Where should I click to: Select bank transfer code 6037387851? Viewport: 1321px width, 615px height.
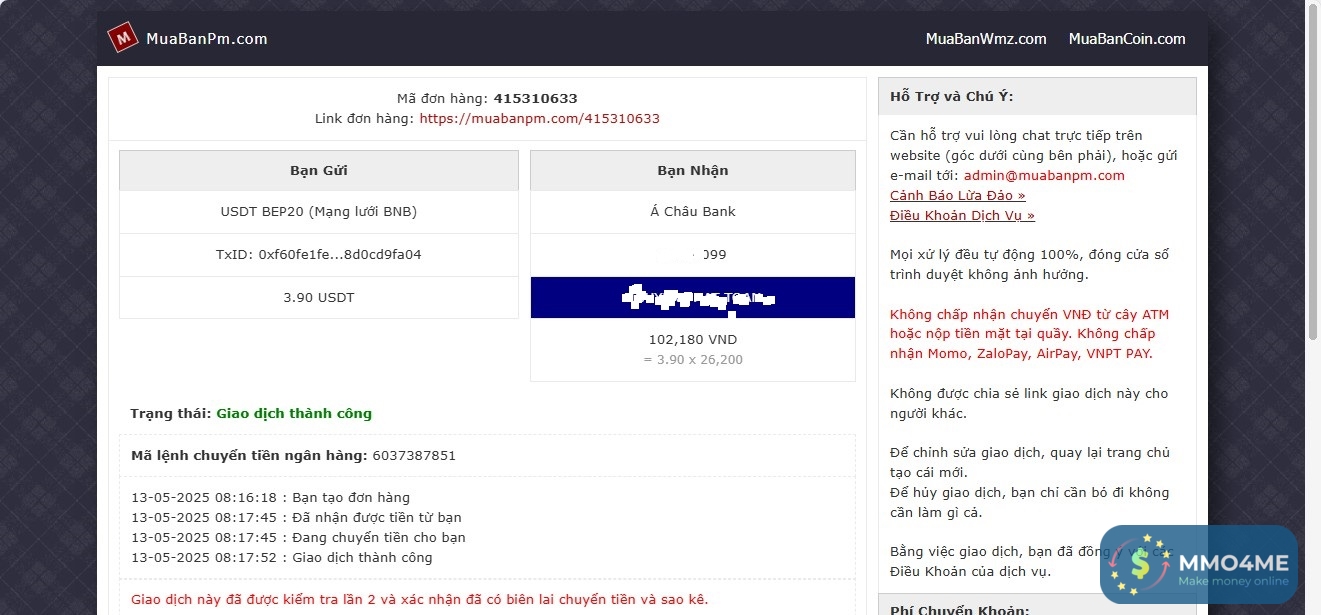coord(414,455)
